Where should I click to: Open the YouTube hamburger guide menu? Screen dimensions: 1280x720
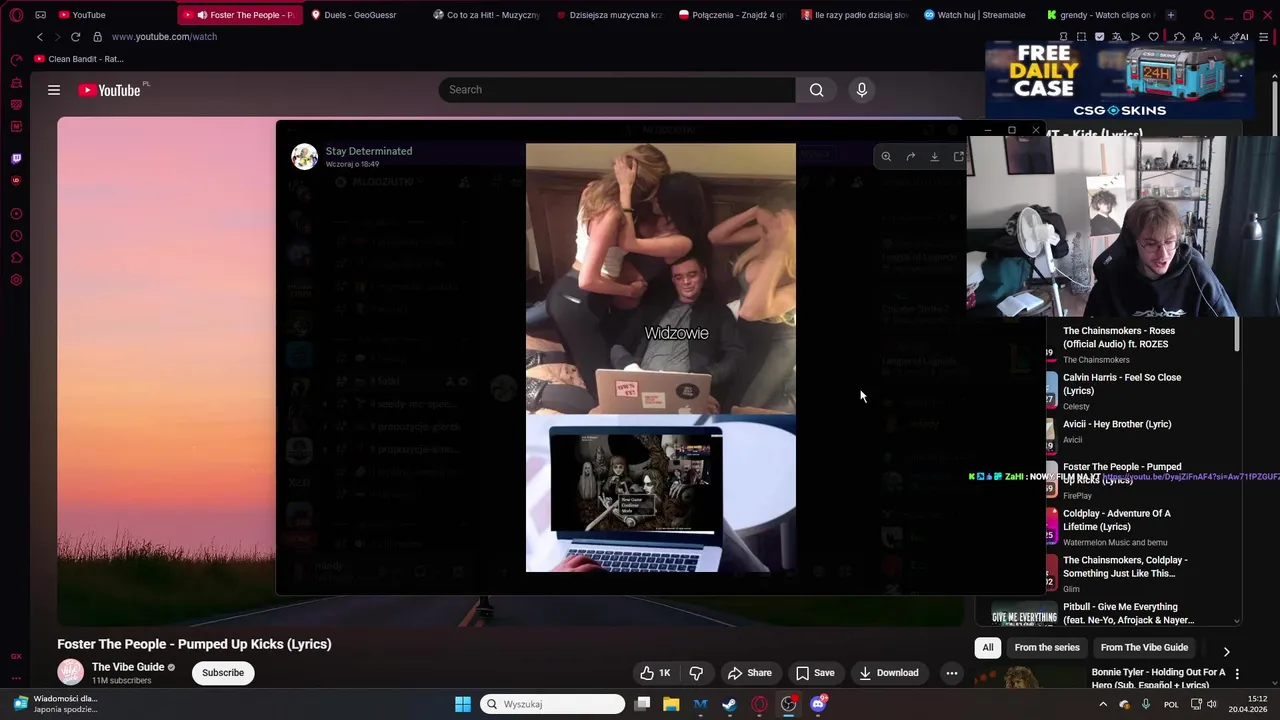[x=54, y=90]
